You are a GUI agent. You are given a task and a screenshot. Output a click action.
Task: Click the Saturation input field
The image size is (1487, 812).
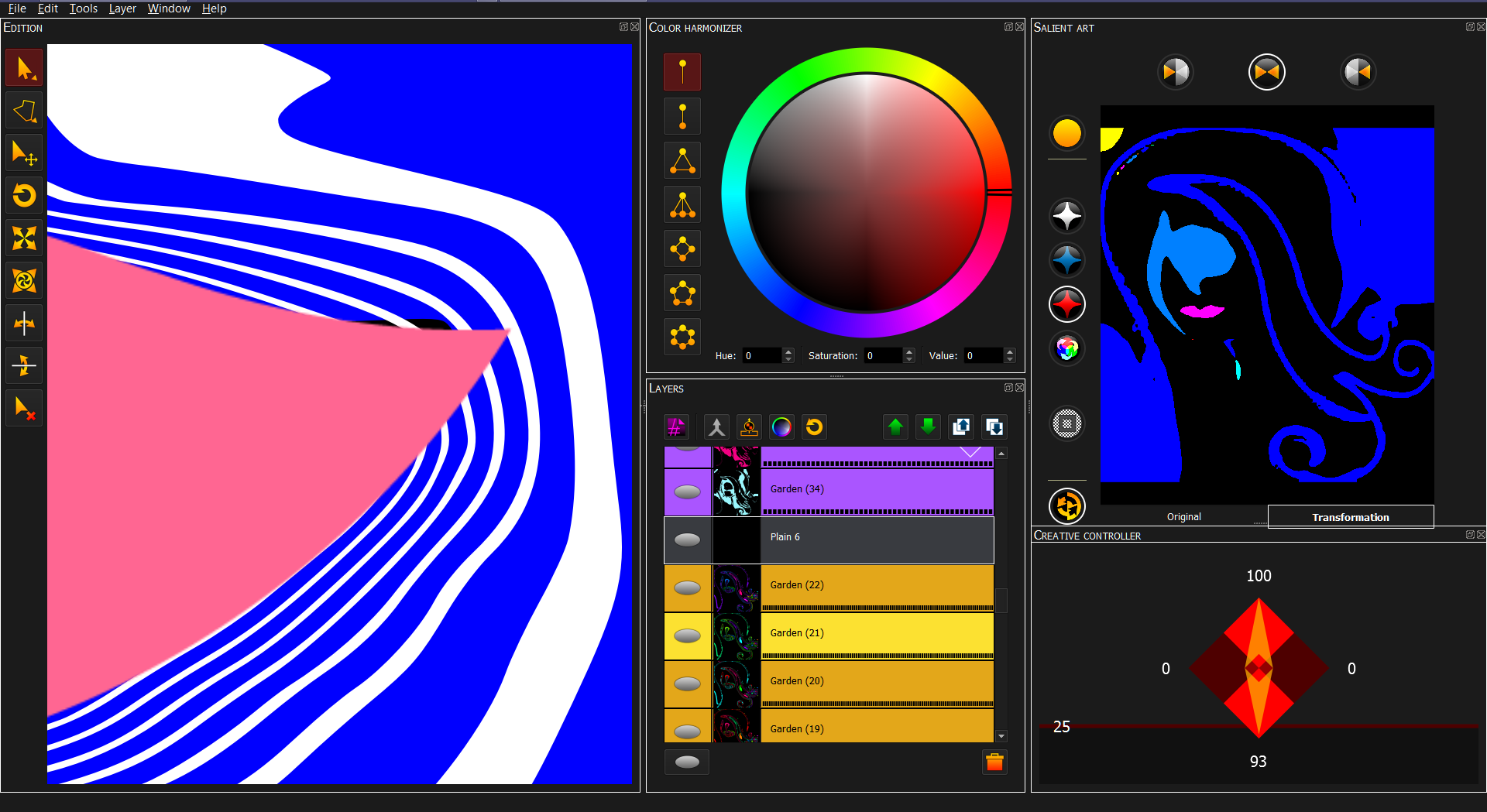pos(884,356)
